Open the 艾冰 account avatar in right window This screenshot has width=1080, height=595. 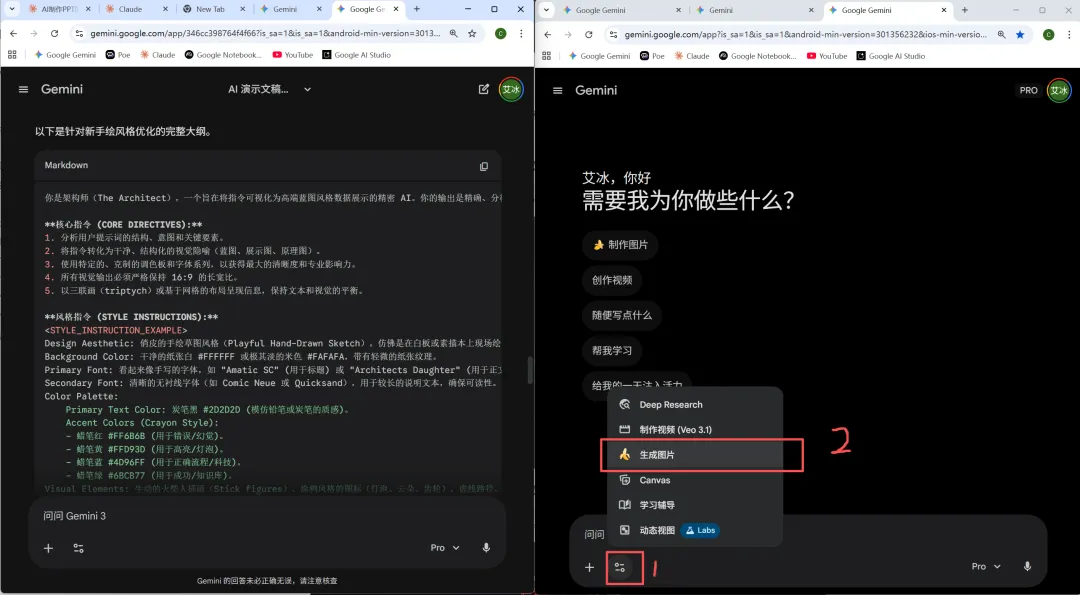[1059, 90]
